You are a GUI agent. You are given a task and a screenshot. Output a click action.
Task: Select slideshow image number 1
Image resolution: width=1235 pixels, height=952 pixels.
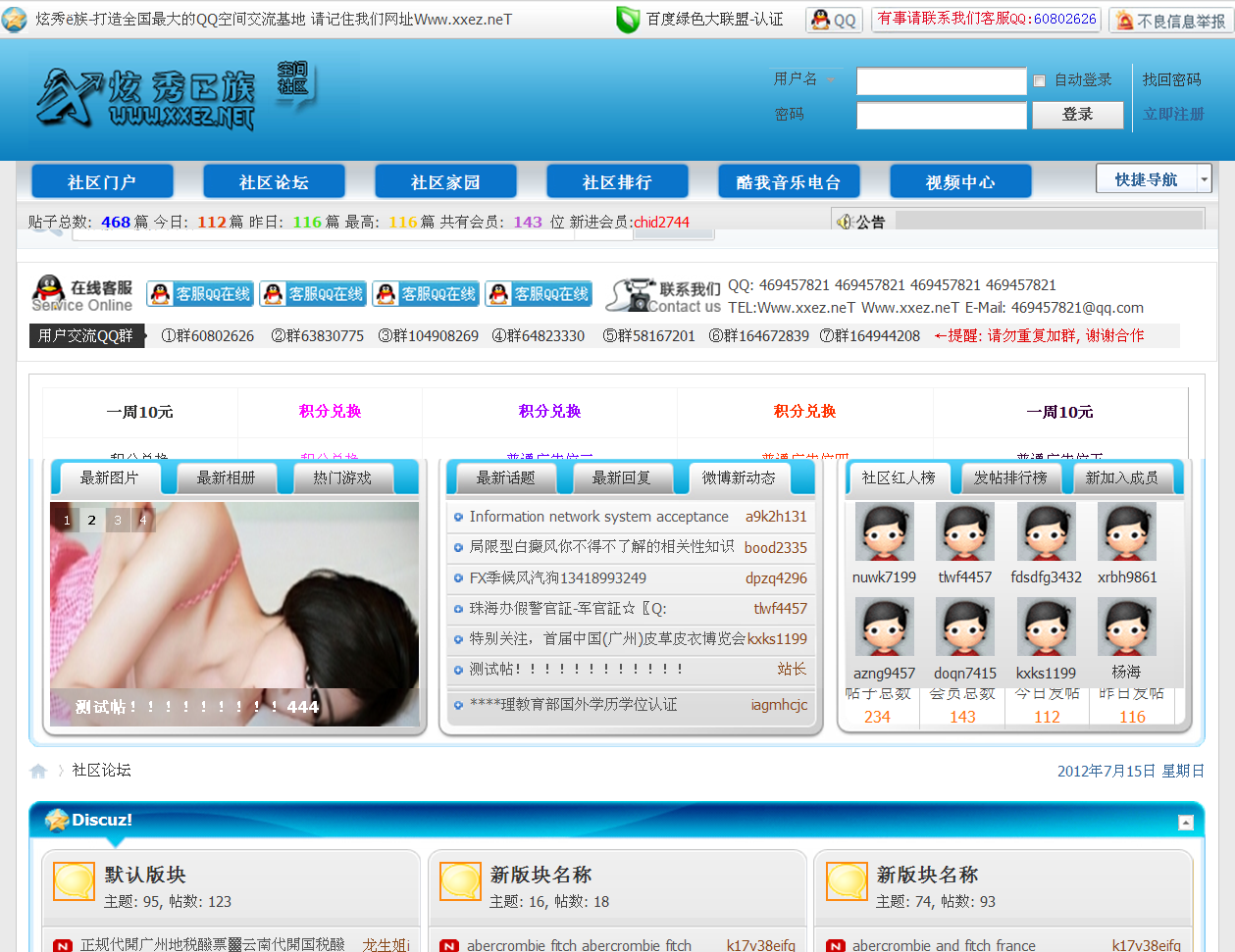pyautogui.click(x=67, y=520)
